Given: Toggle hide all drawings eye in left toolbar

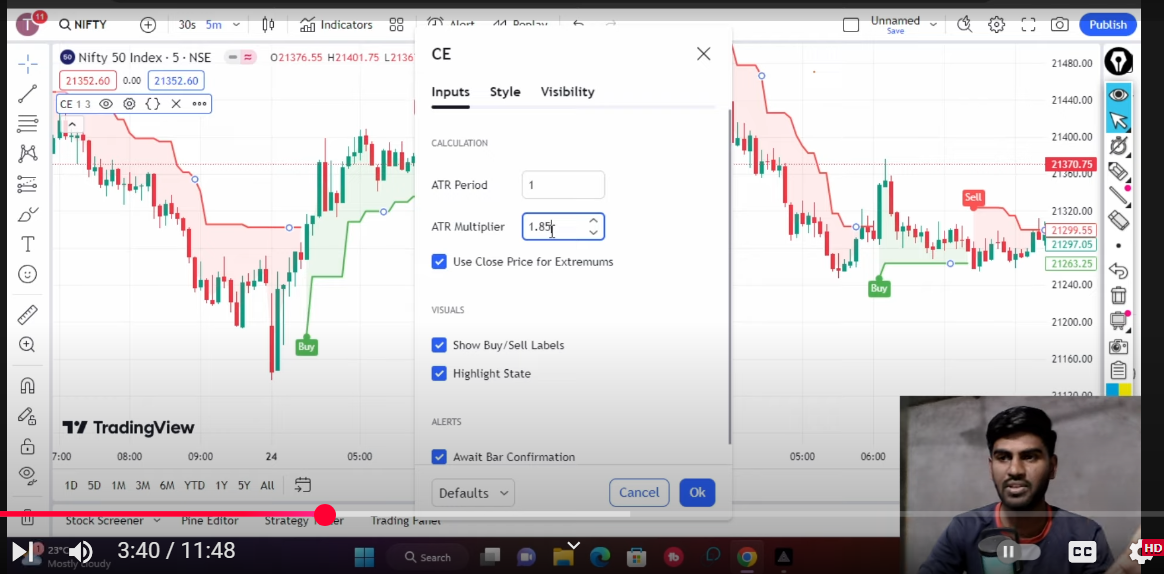Looking at the screenshot, I should (27, 474).
